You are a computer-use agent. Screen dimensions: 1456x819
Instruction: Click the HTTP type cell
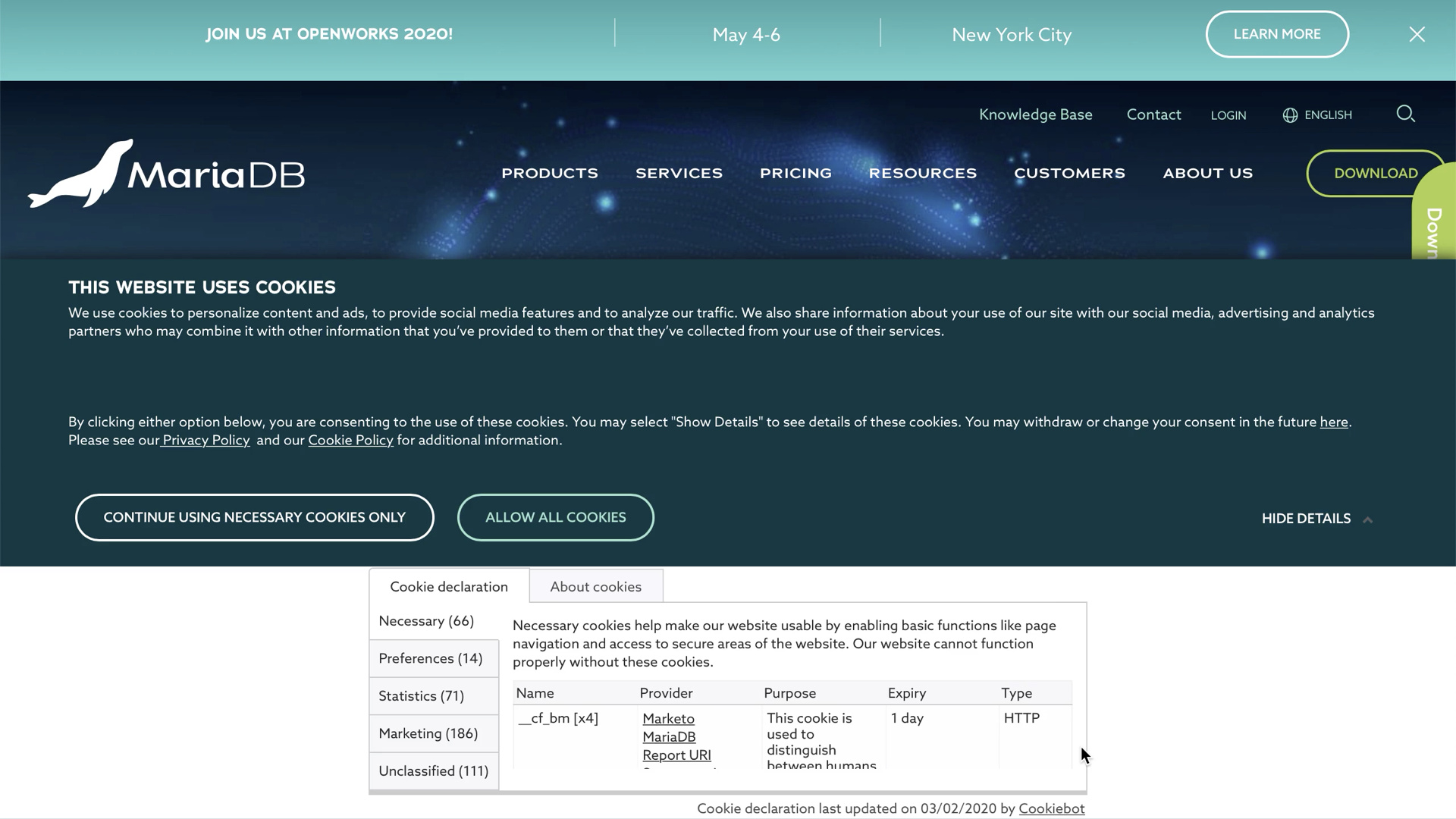pyautogui.click(x=1021, y=718)
